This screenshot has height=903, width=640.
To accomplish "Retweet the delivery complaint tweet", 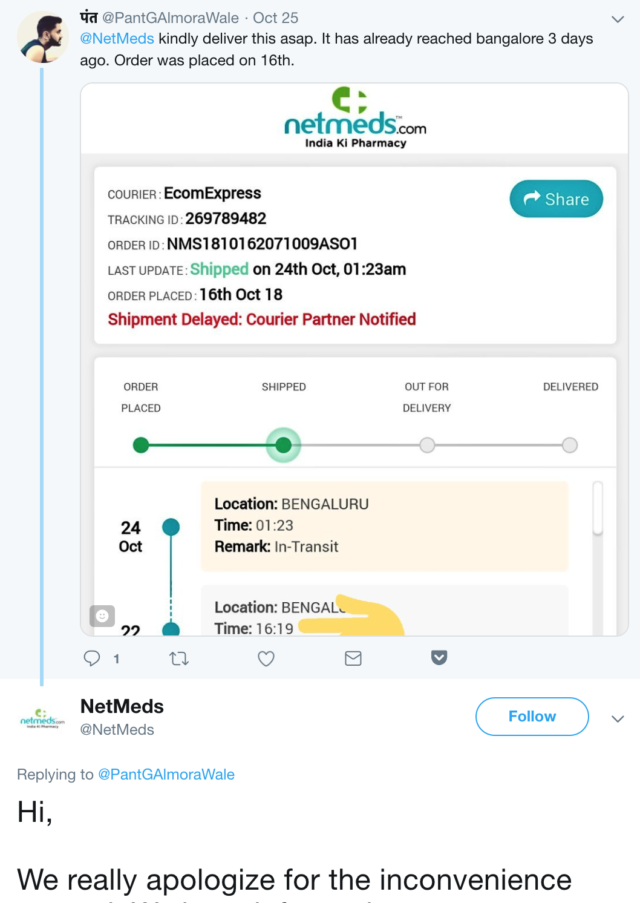I will (179, 658).
